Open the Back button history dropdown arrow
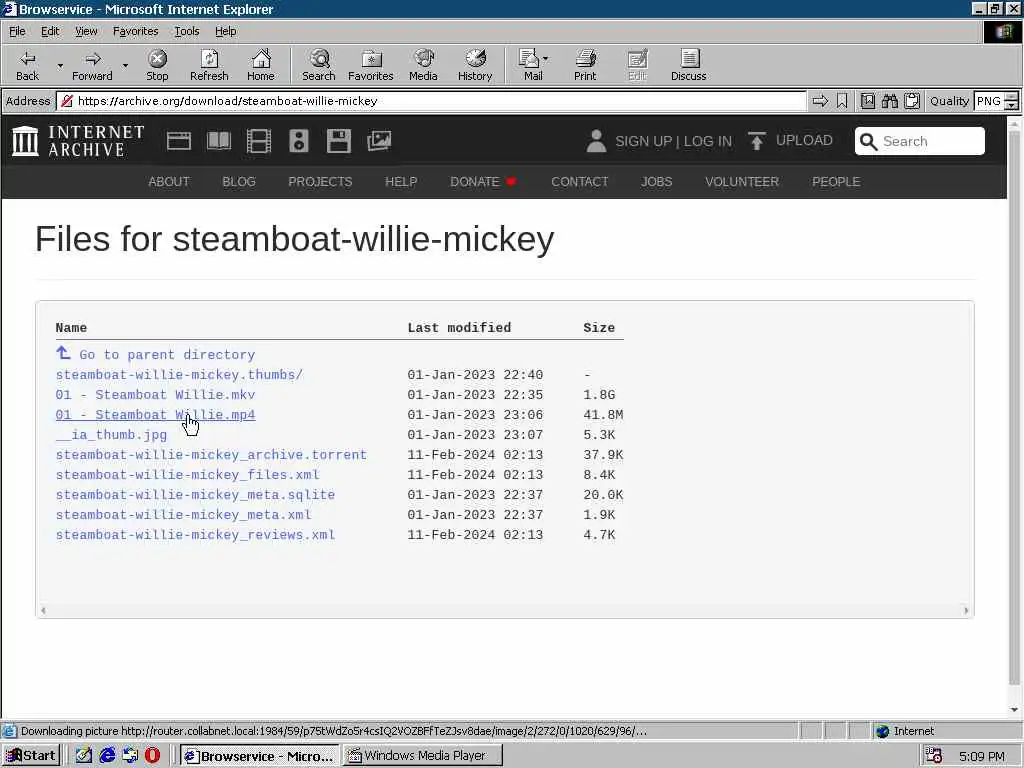The height and width of the screenshot is (768, 1024). point(60,65)
